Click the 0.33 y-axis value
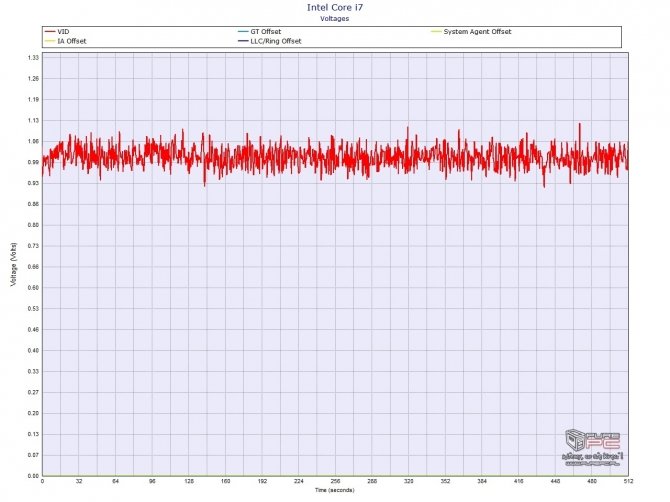This screenshot has width=670, height=502. (x=33, y=372)
